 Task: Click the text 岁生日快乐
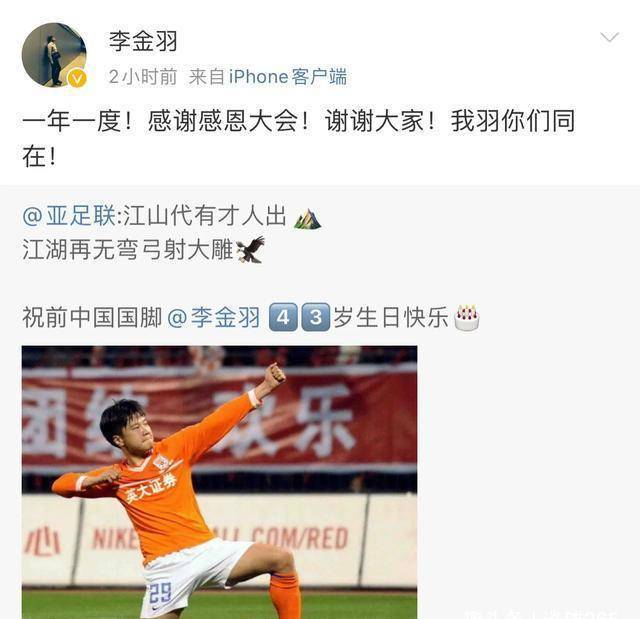pyautogui.click(x=391, y=317)
